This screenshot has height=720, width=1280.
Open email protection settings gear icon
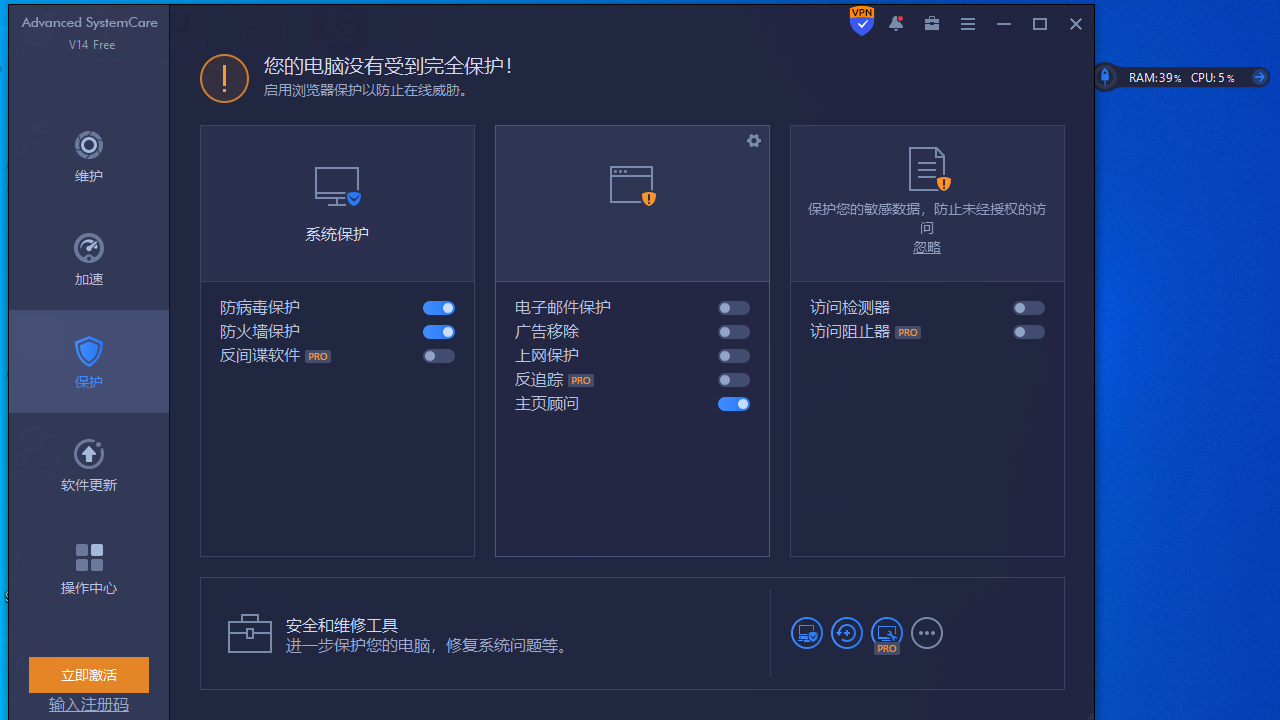pos(754,140)
